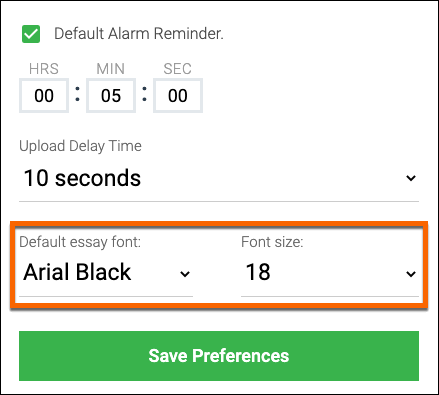Click the MIN input field showing 05
The image size is (439, 395).
point(111,96)
